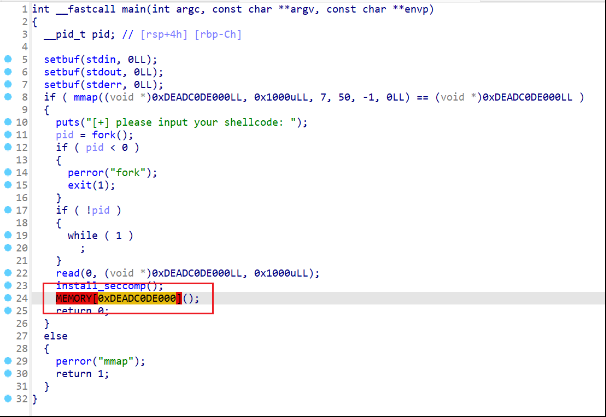The height and width of the screenshot is (417, 606).
Task: Select the 0x1000uLL size in mmap
Action: (281, 97)
